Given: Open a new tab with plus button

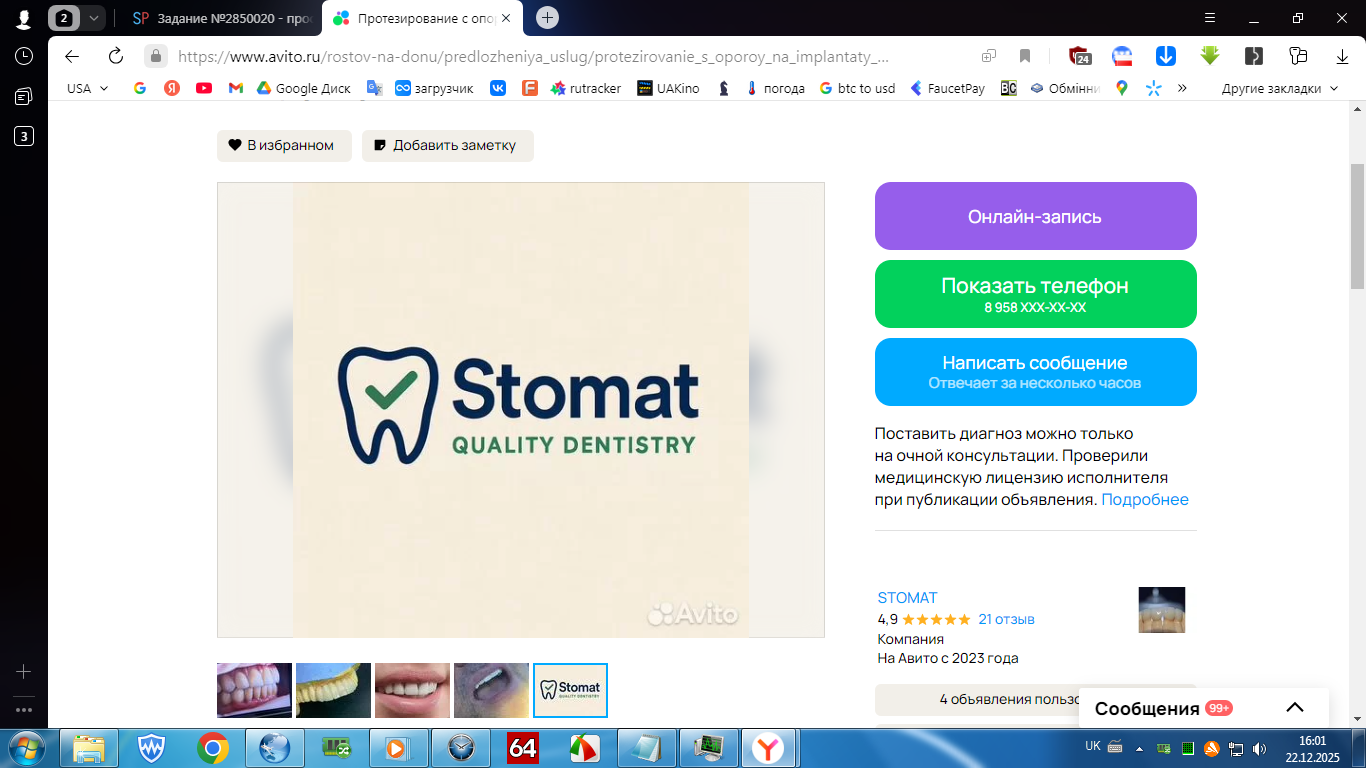Looking at the screenshot, I should point(547,18).
